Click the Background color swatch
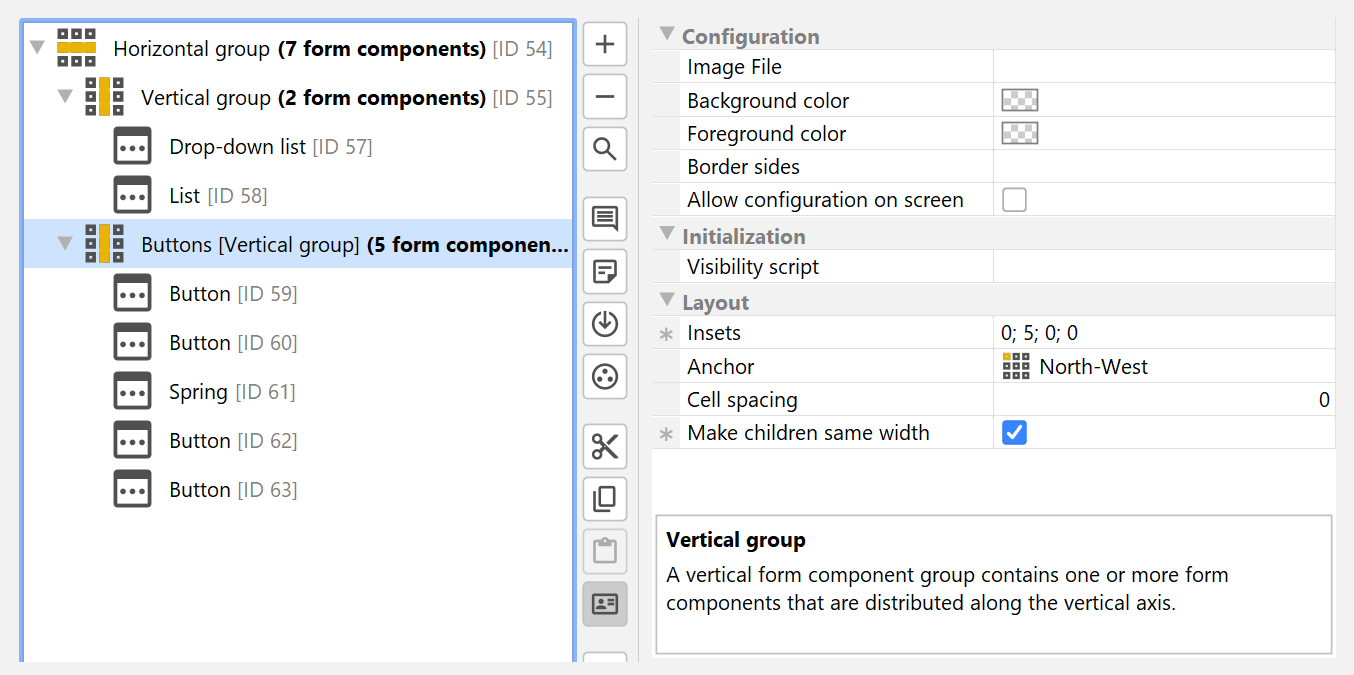The width and height of the screenshot is (1354, 675). [1019, 100]
